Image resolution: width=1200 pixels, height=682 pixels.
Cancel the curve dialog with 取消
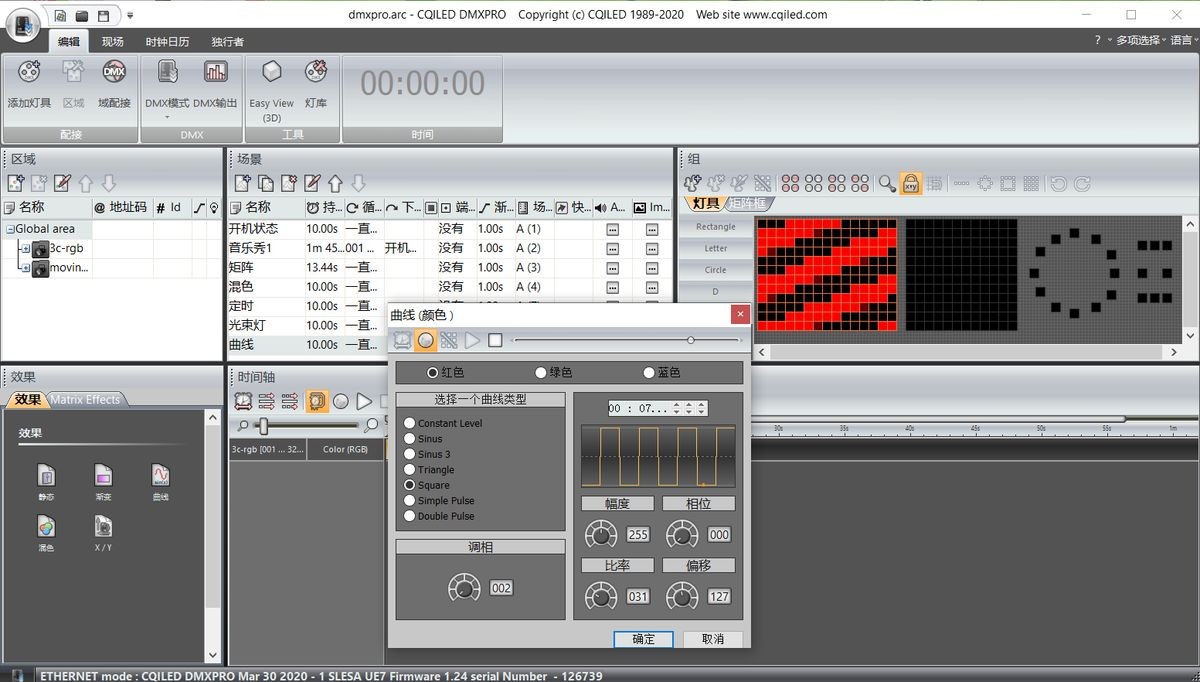tap(712, 639)
